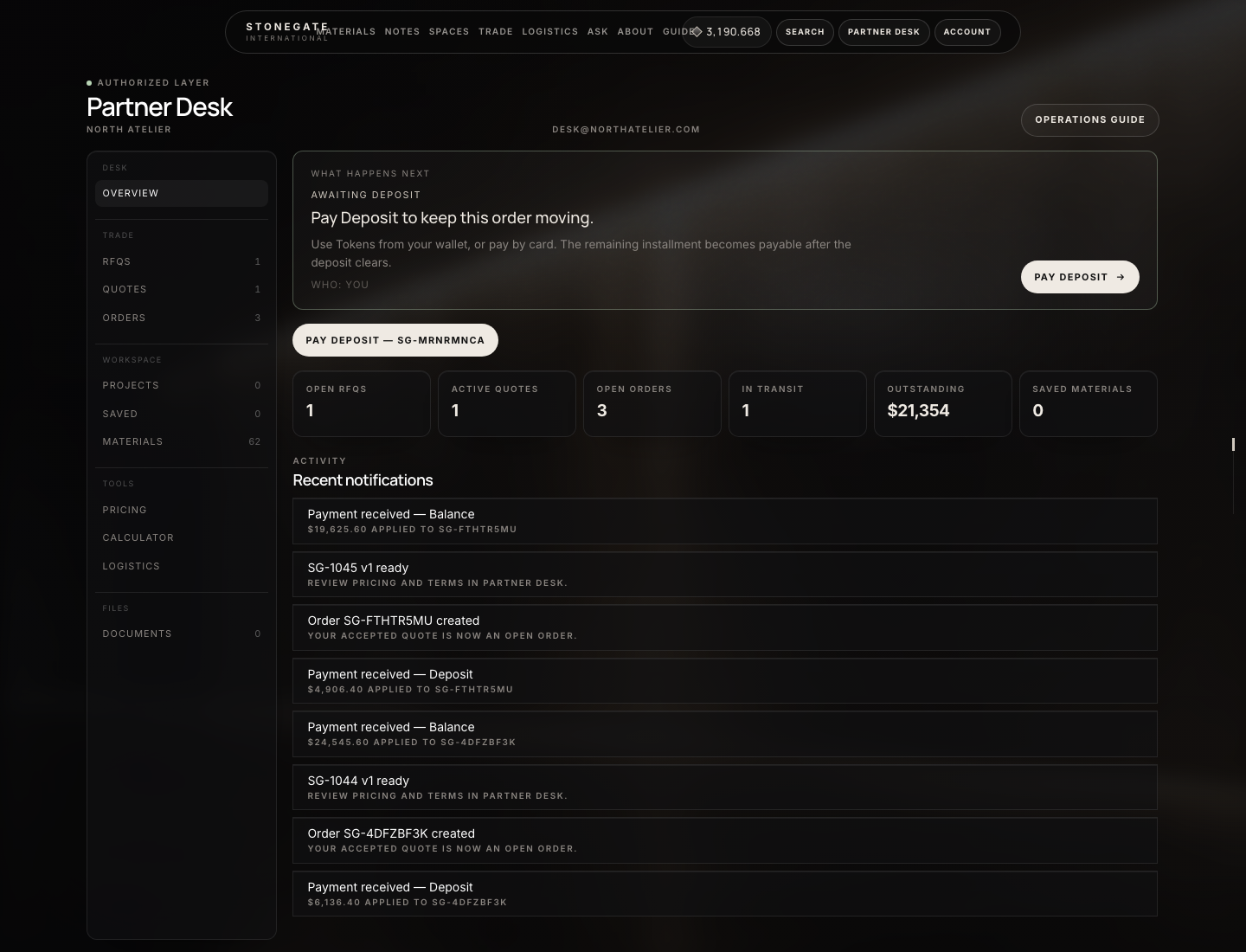Click the Active Quotes stat card
The height and width of the screenshot is (952, 1246).
[x=507, y=403]
